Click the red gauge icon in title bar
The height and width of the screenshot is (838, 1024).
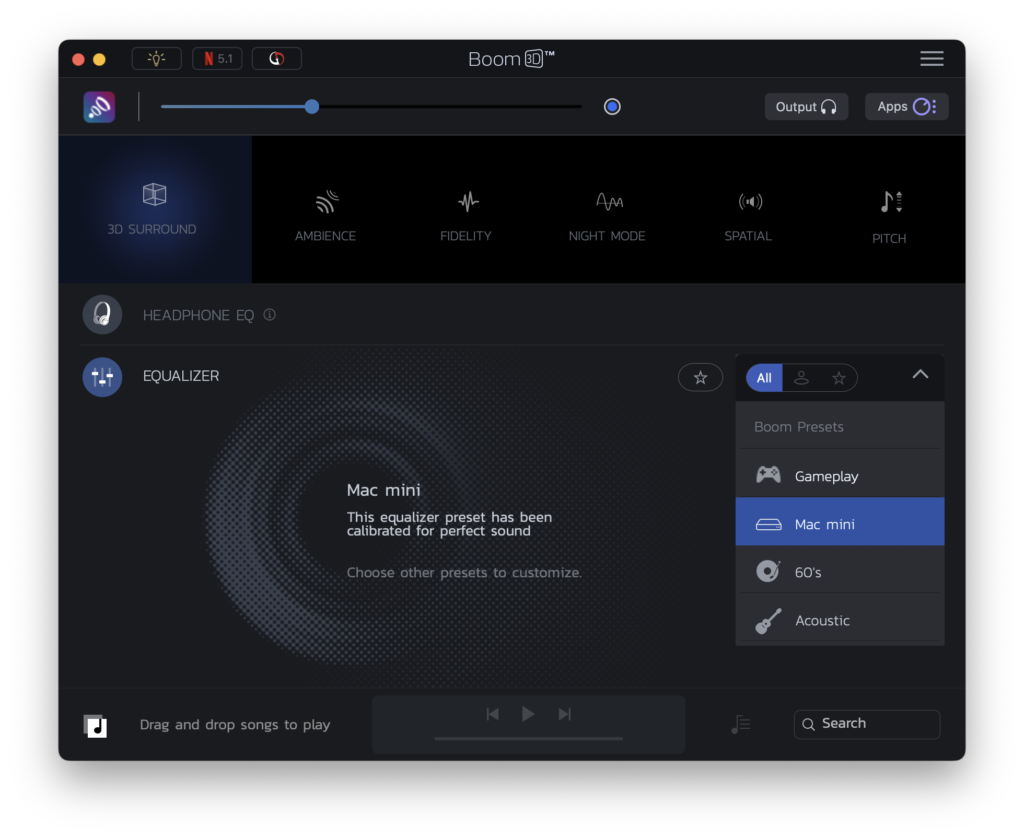[x=277, y=59]
